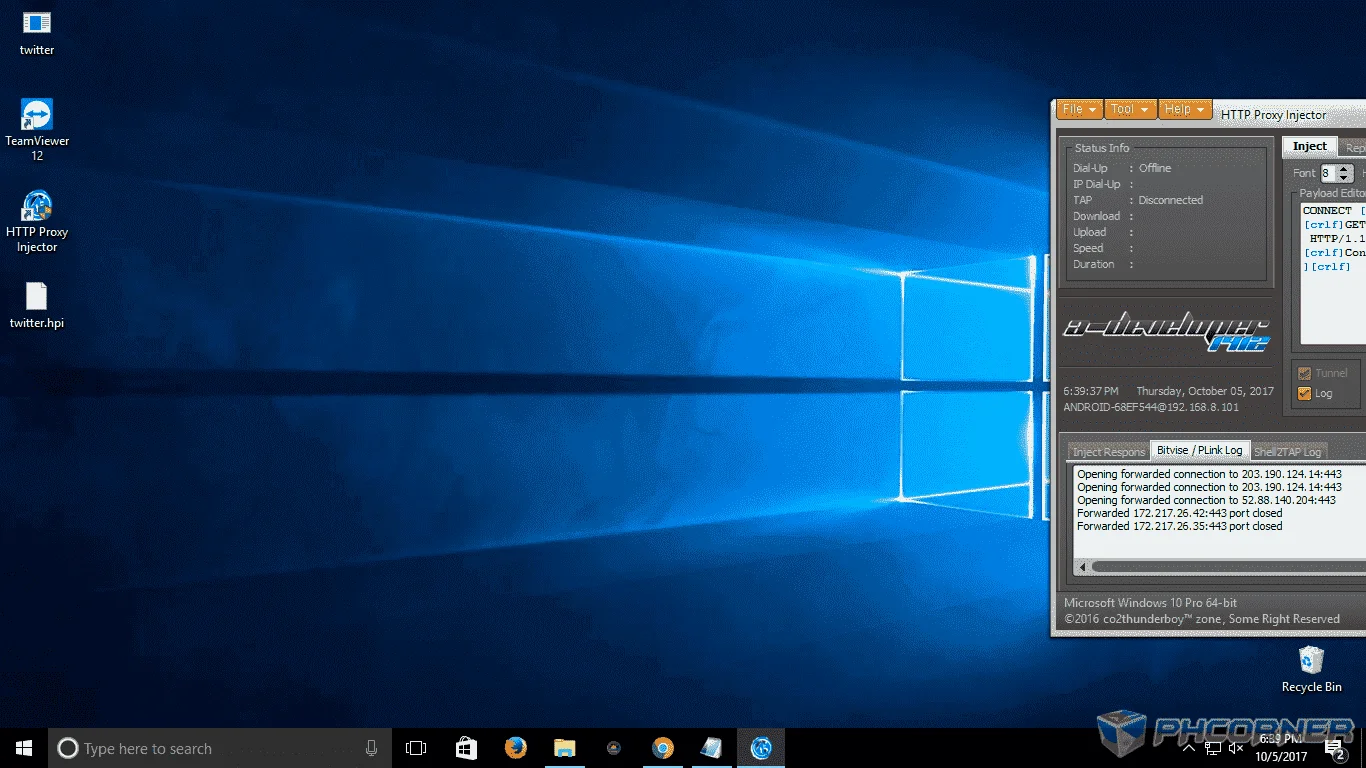Open the Help dropdown menu
Screen dimensions: 1366x768
pyautogui.click(x=1185, y=109)
